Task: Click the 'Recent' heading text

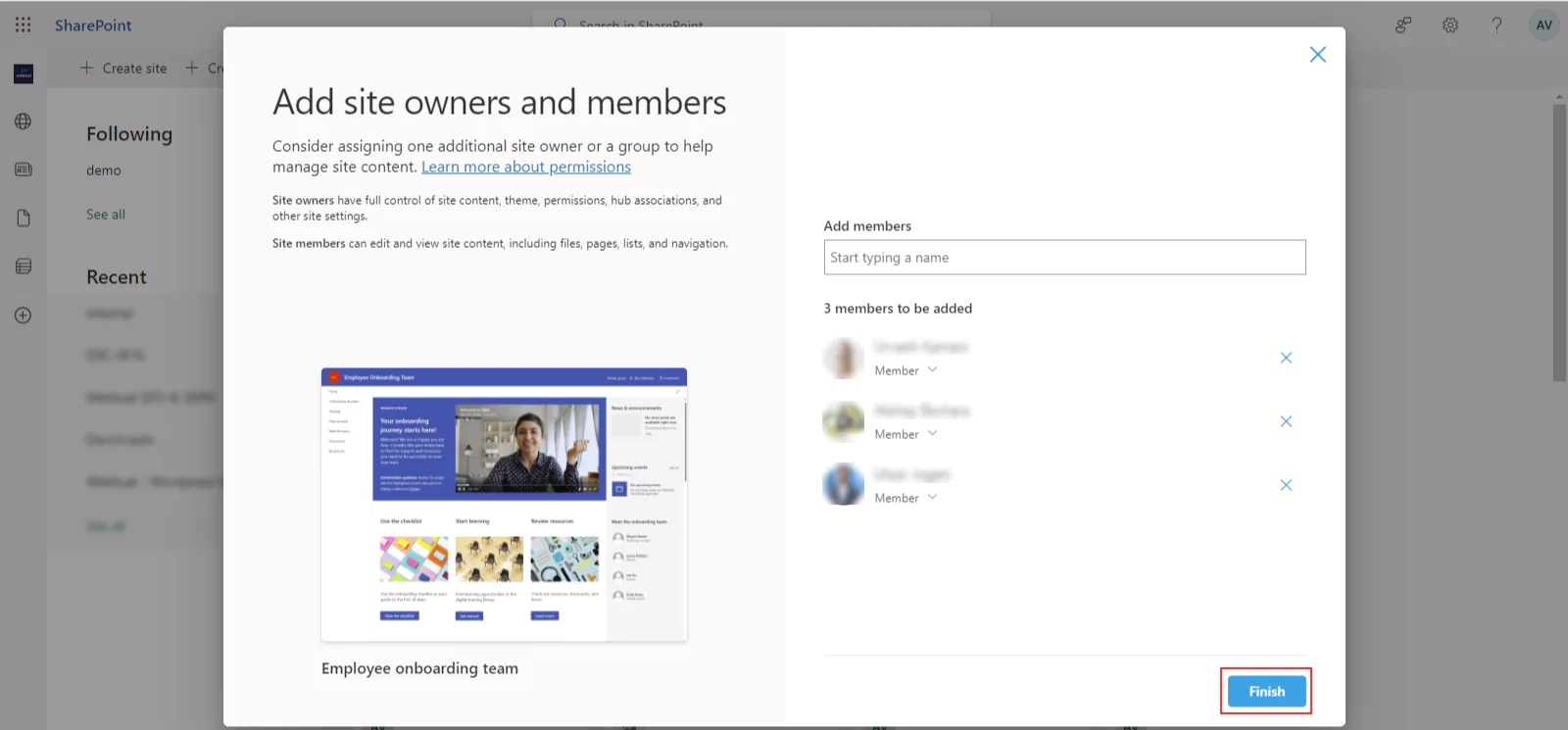Action: tap(117, 277)
